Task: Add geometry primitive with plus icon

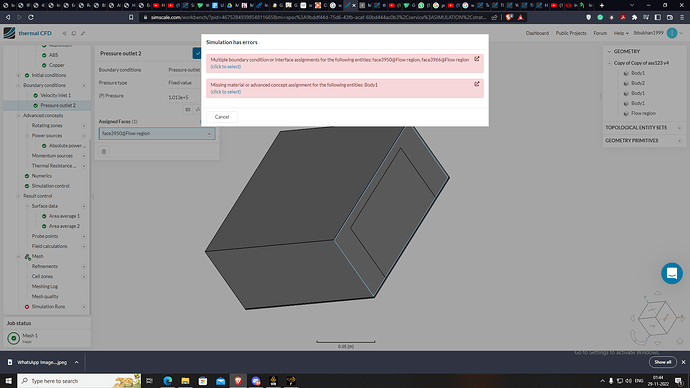Action: pos(680,141)
